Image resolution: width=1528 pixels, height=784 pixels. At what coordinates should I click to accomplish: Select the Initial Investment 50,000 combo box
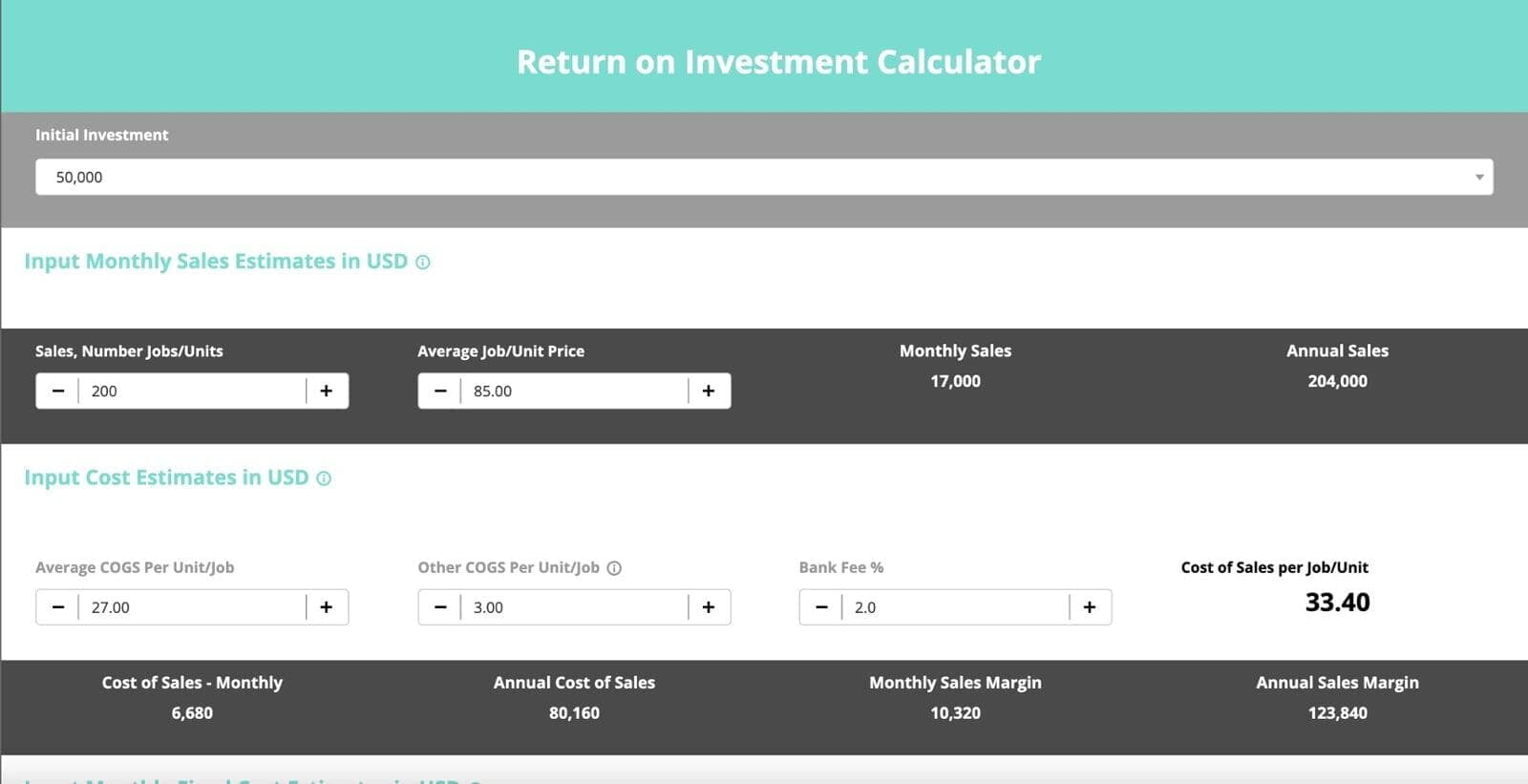pos(745,178)
